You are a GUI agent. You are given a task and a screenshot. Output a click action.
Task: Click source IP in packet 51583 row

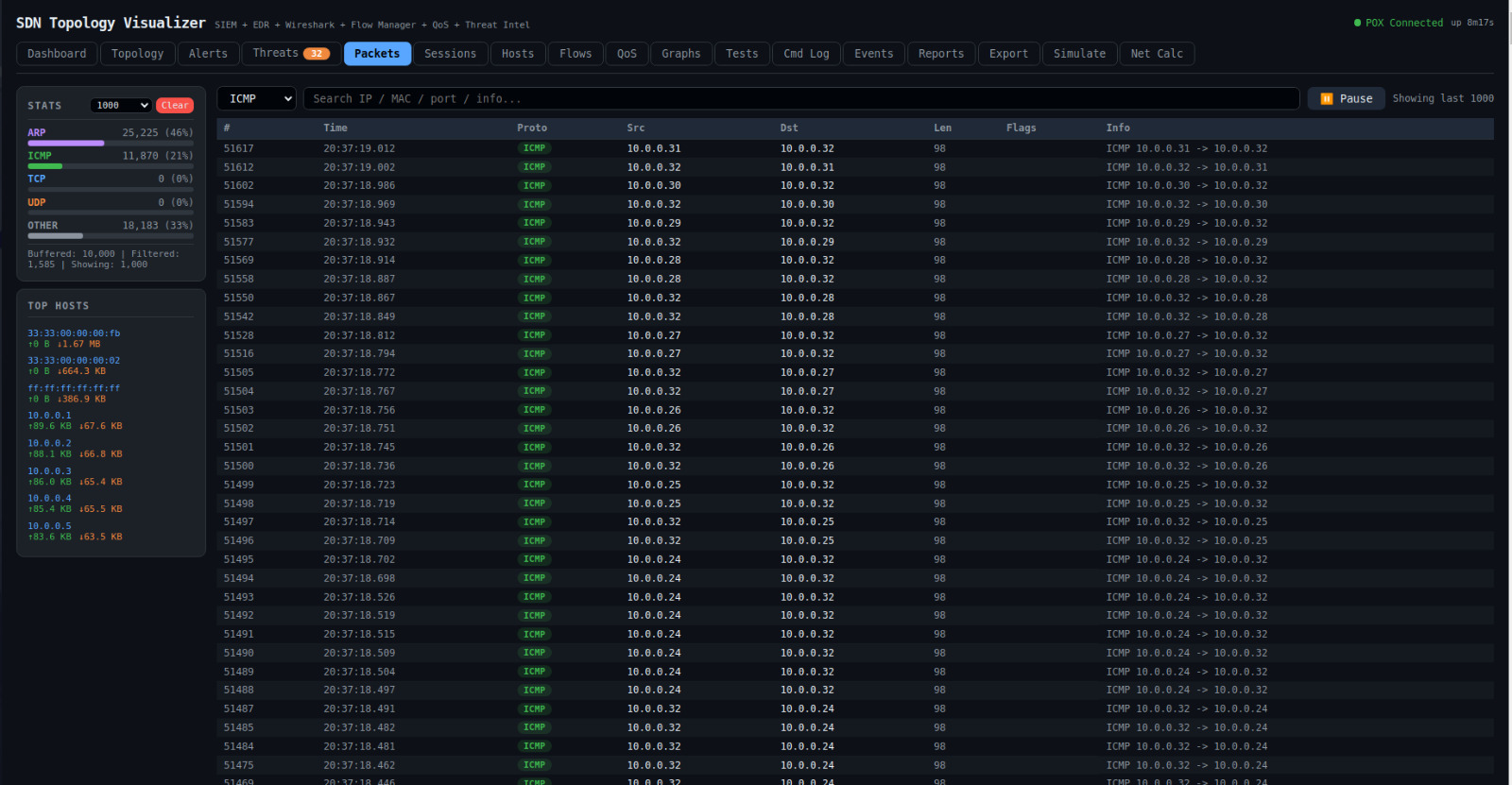654,223
